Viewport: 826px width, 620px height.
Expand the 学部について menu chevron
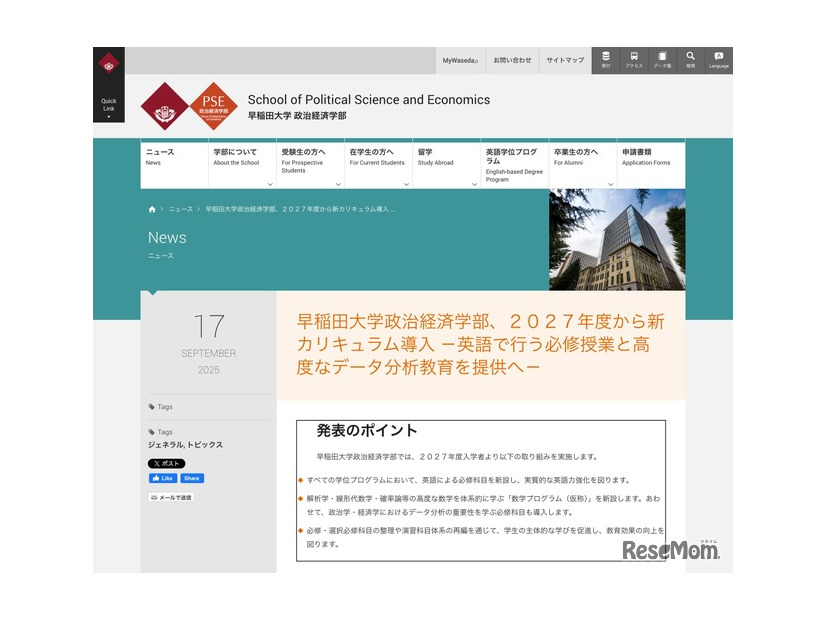(270, 184)
